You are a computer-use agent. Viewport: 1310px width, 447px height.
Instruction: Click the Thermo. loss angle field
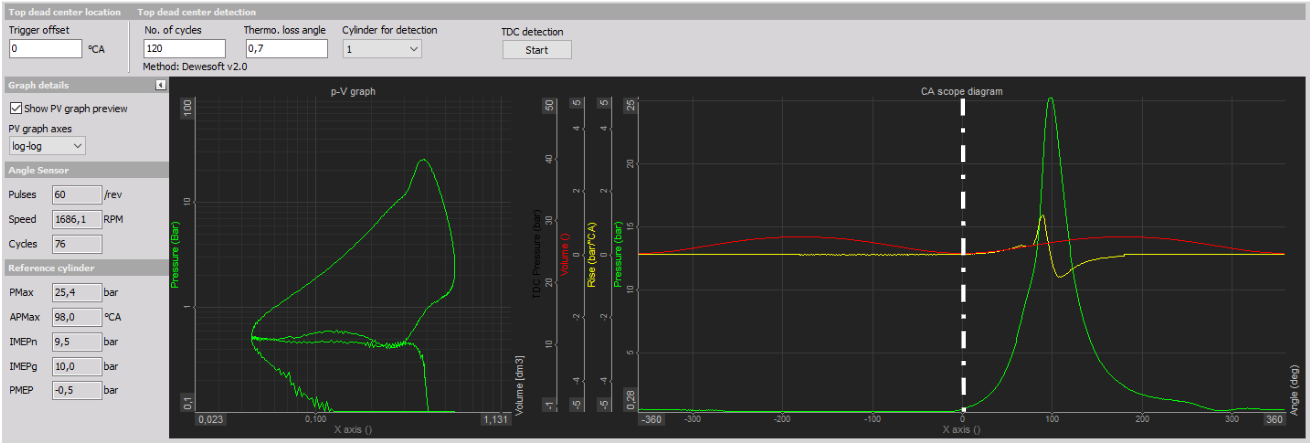tap(285, 48)
